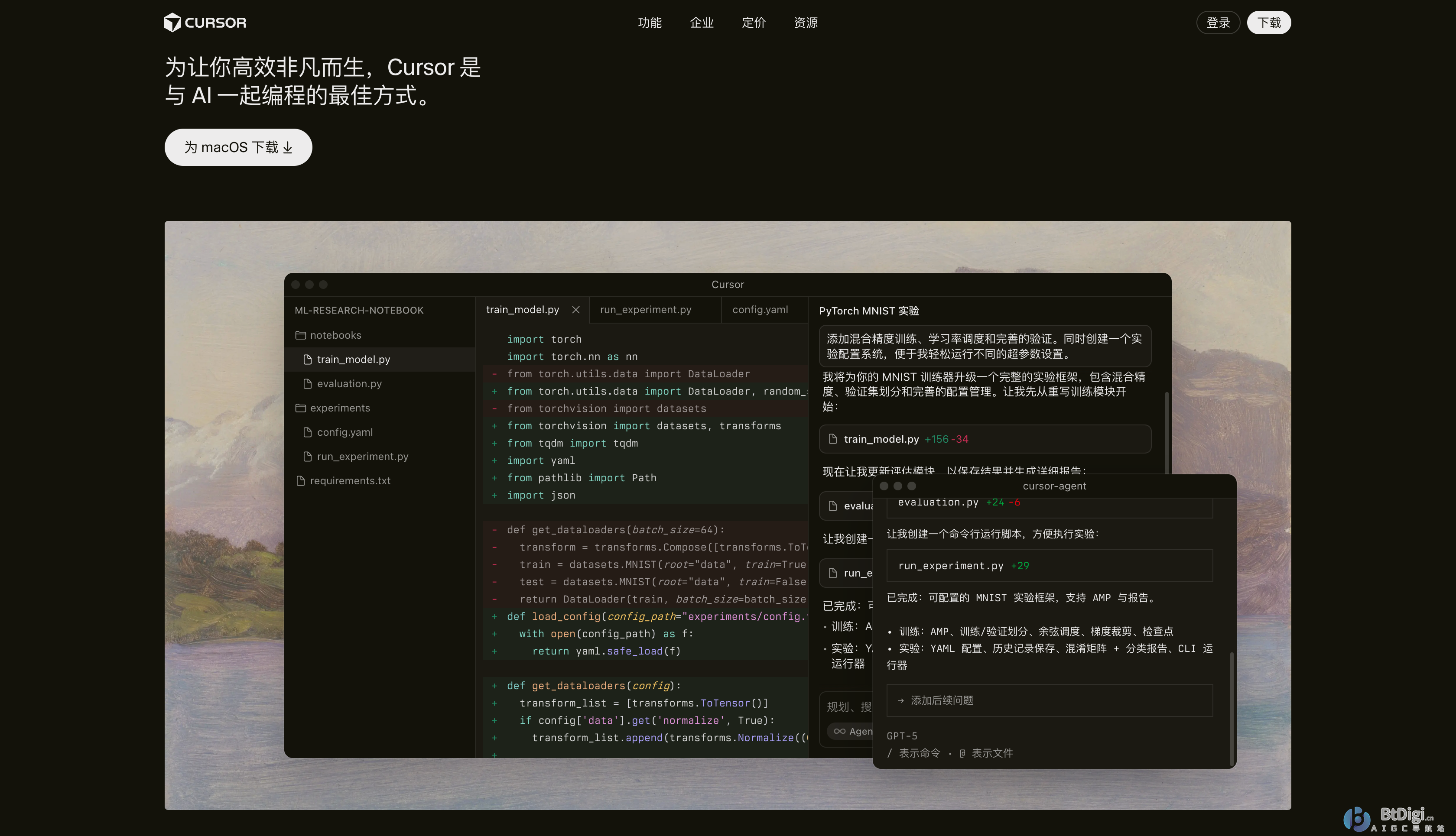Click the chat panel vertical scrollbar
Screen dimensions: 1456x836
[x=1166, y=431]
